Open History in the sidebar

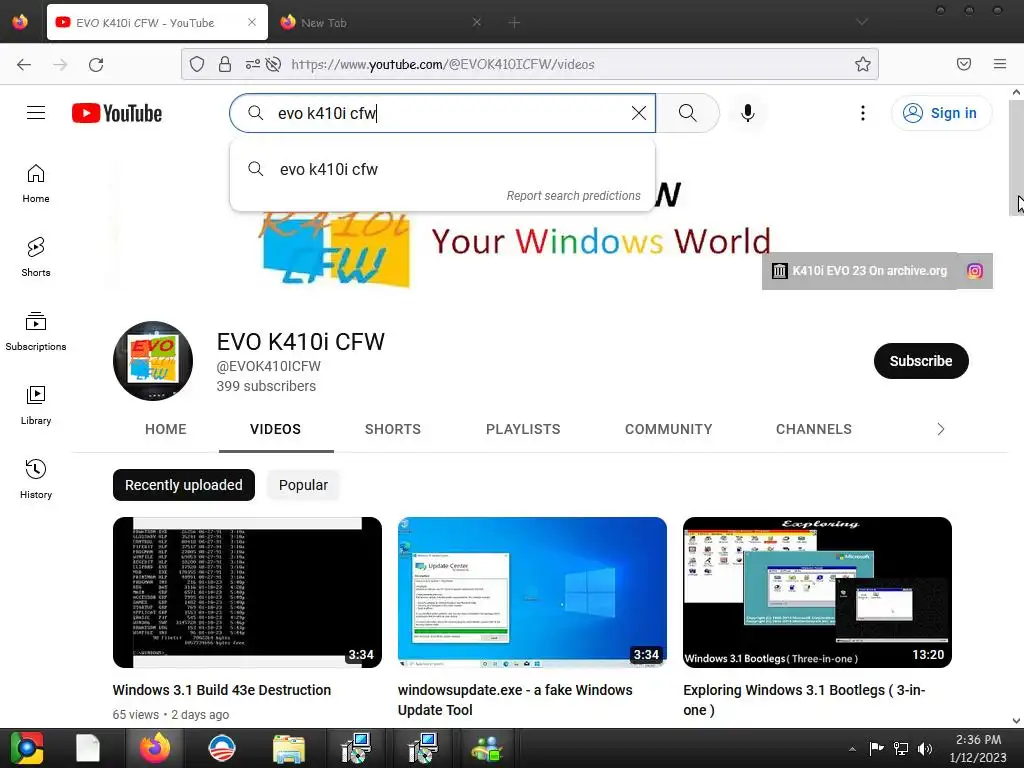click(36, 479)
